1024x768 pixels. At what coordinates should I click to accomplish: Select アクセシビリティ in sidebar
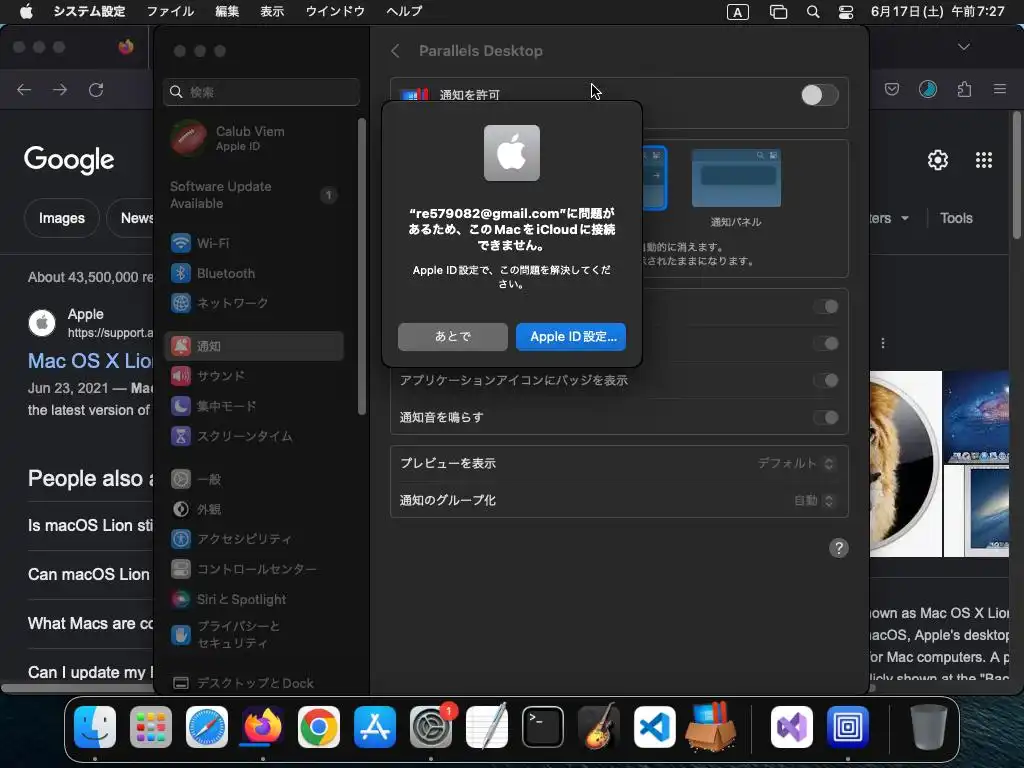[253, 539]
